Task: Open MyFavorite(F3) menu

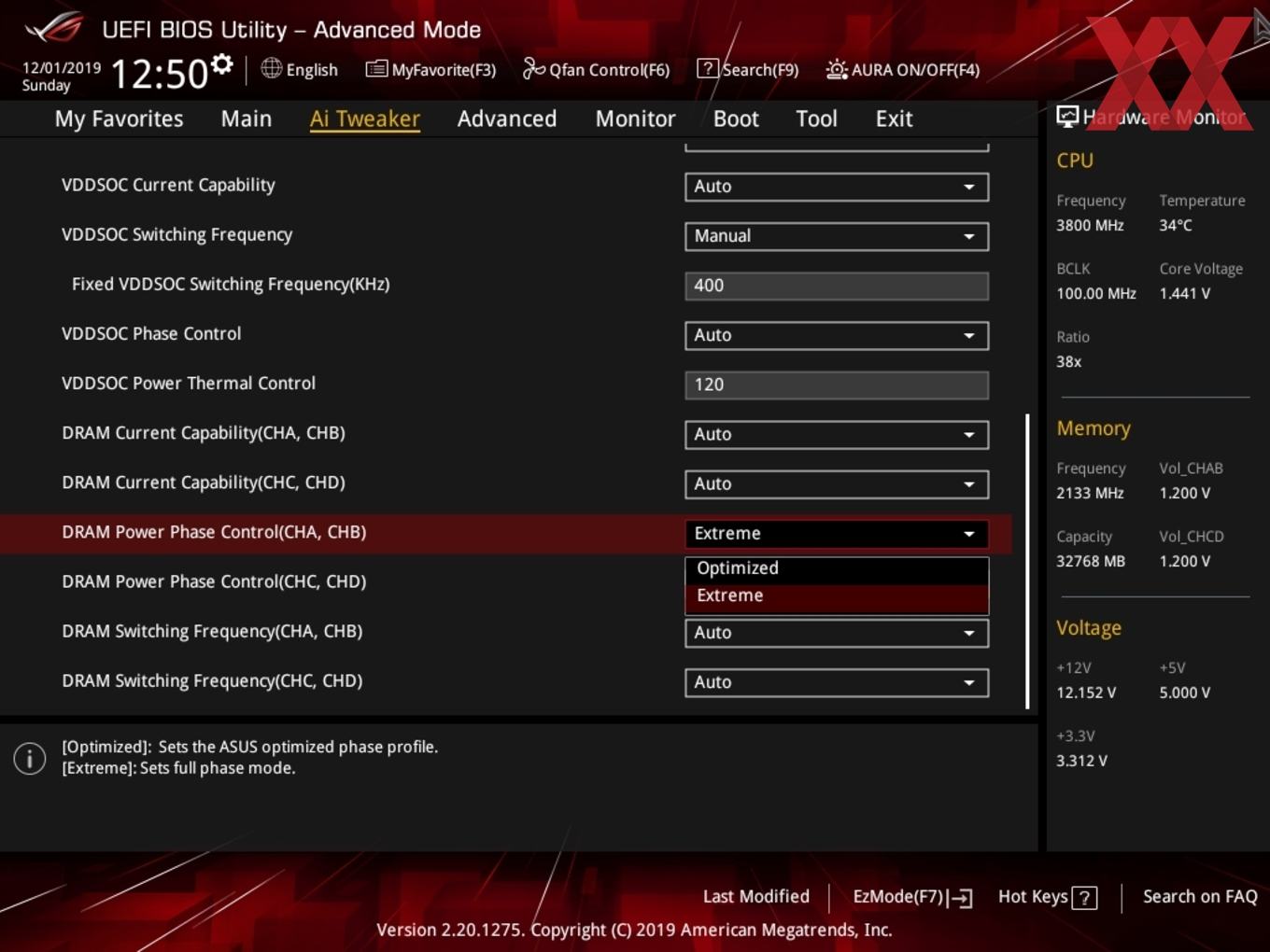Action: tap(431, 69)
